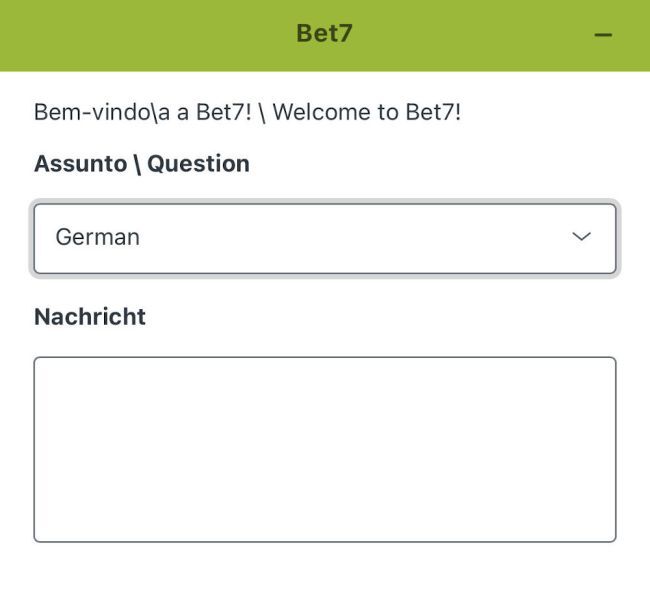Screen dimensions: 650x595
Task: Toggle the language dropdown's down arrow
Action: tap(580, 237)
